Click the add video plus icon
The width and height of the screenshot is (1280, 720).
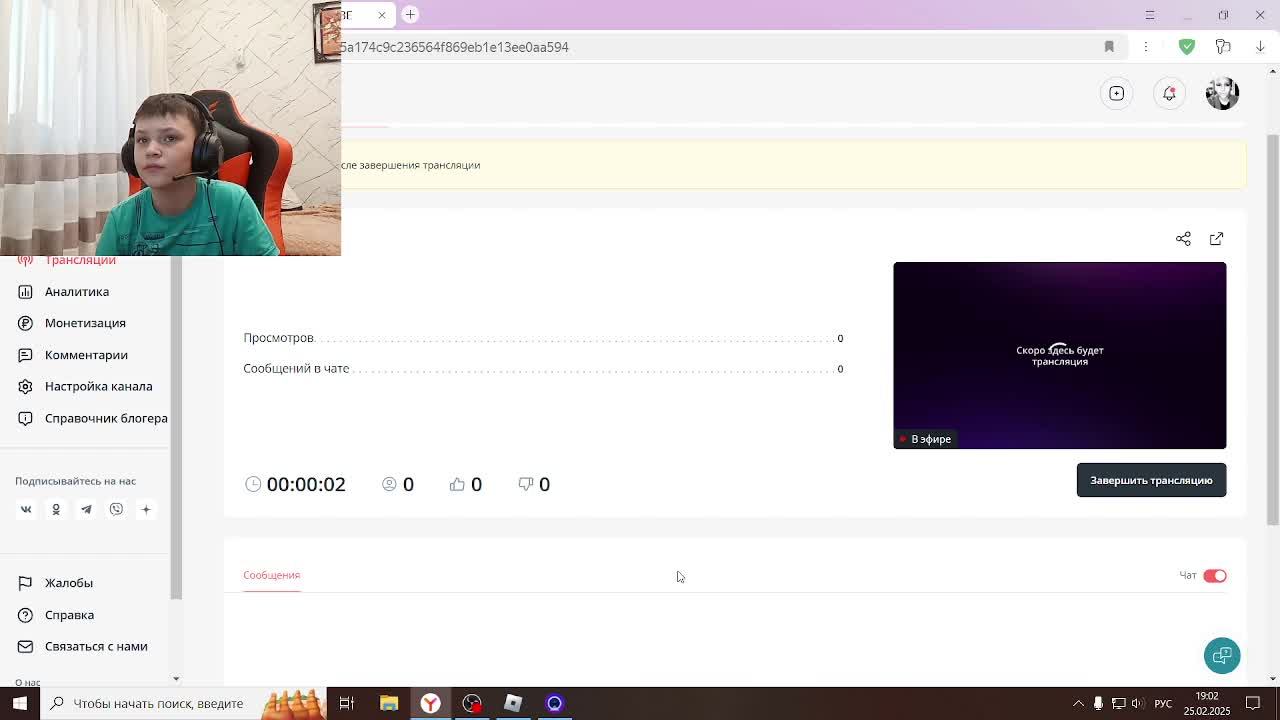pyautogui.click(x=1117, y=93)
